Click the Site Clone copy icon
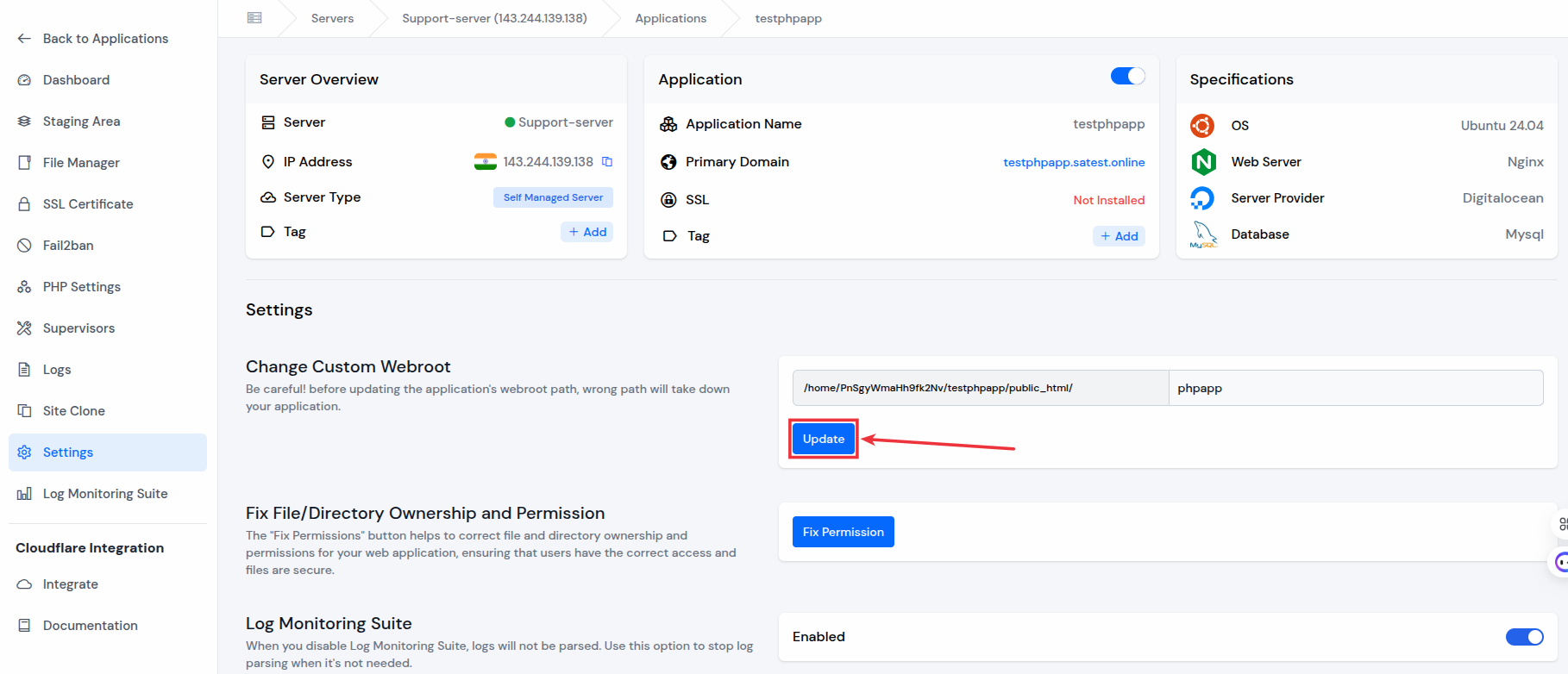The height and width of the screenshot is (674, 1568). tap(24, 411)
